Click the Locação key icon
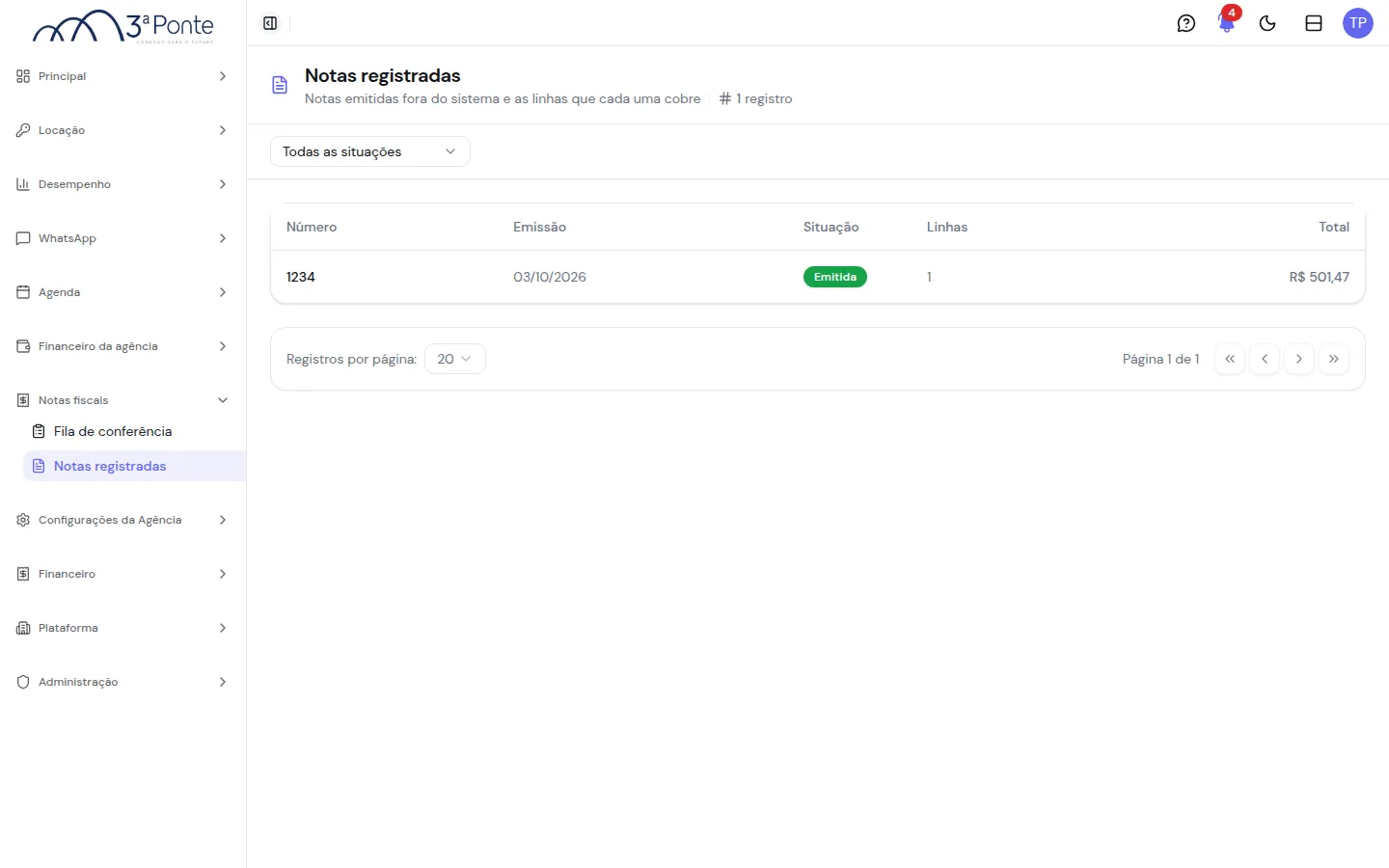1389x868 pixels. (23, 130)
